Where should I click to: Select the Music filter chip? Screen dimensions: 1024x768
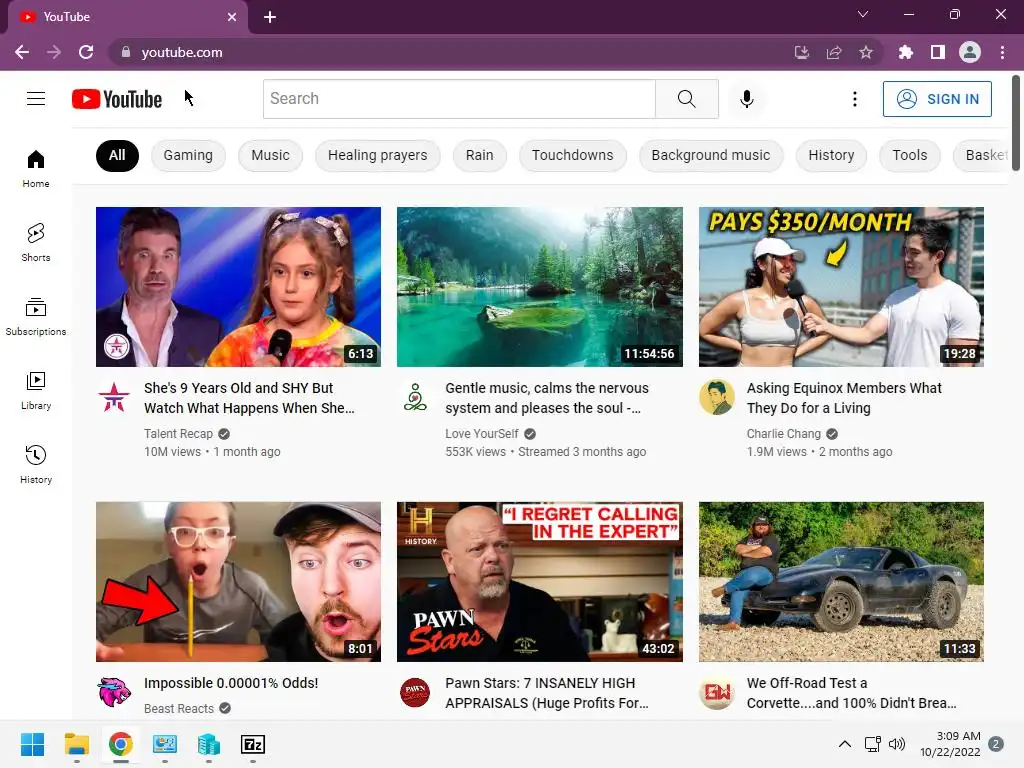[270, 155]
